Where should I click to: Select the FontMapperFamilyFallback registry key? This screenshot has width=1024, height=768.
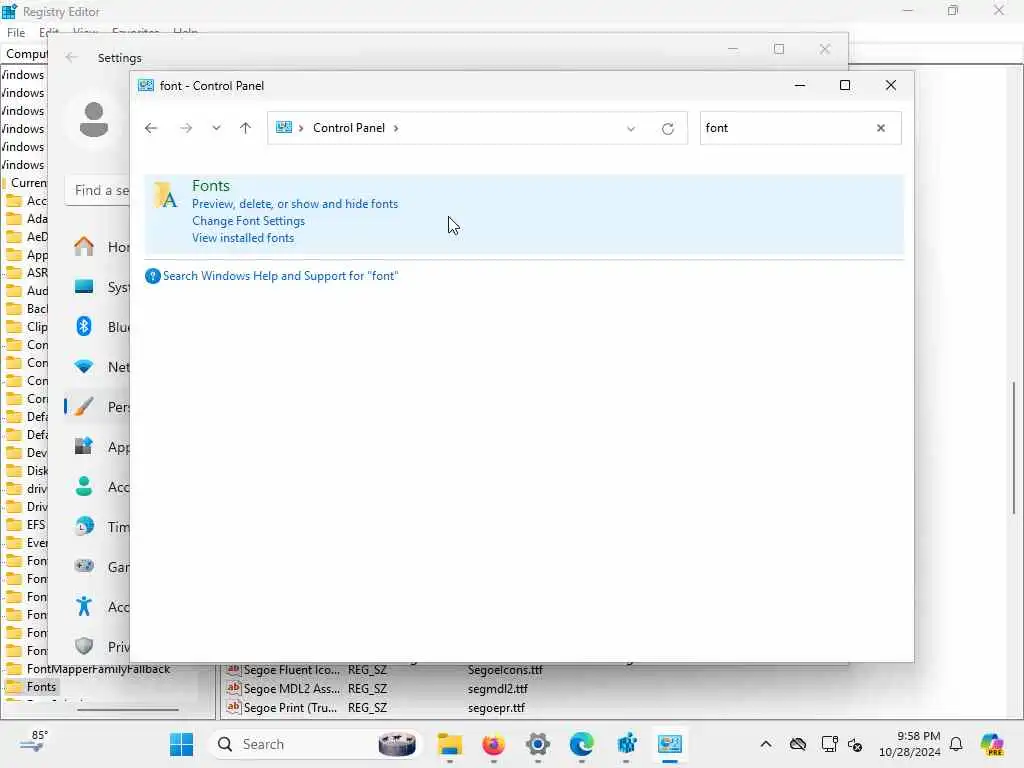pyautogui.click(x=98, y=669)
